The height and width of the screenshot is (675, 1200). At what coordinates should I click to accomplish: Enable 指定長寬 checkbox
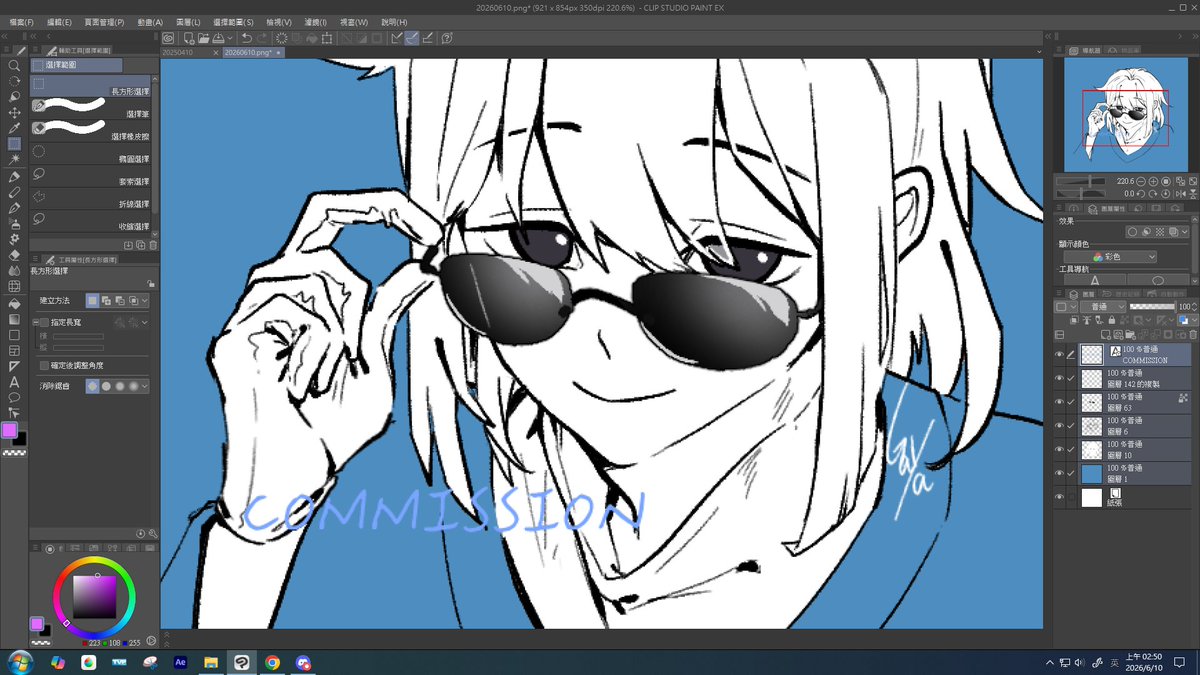point(44,322)
